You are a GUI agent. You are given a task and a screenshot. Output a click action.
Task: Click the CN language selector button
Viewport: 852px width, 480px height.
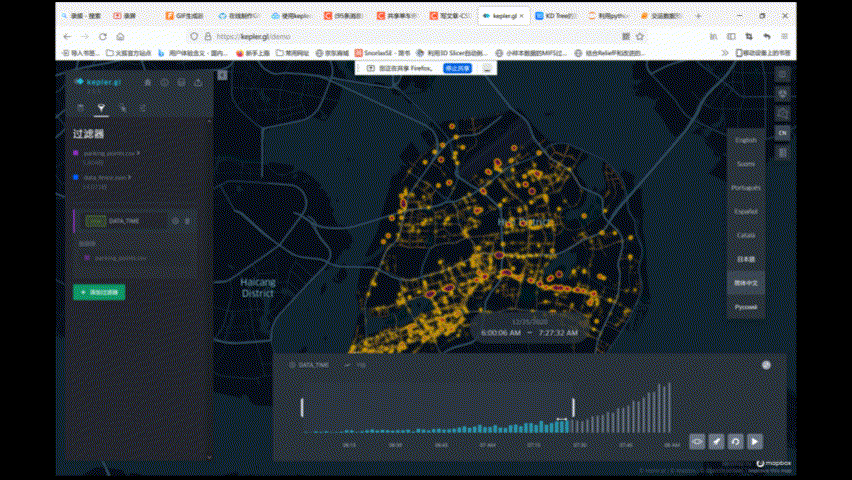pyautogui.click(x=782, y=133)
